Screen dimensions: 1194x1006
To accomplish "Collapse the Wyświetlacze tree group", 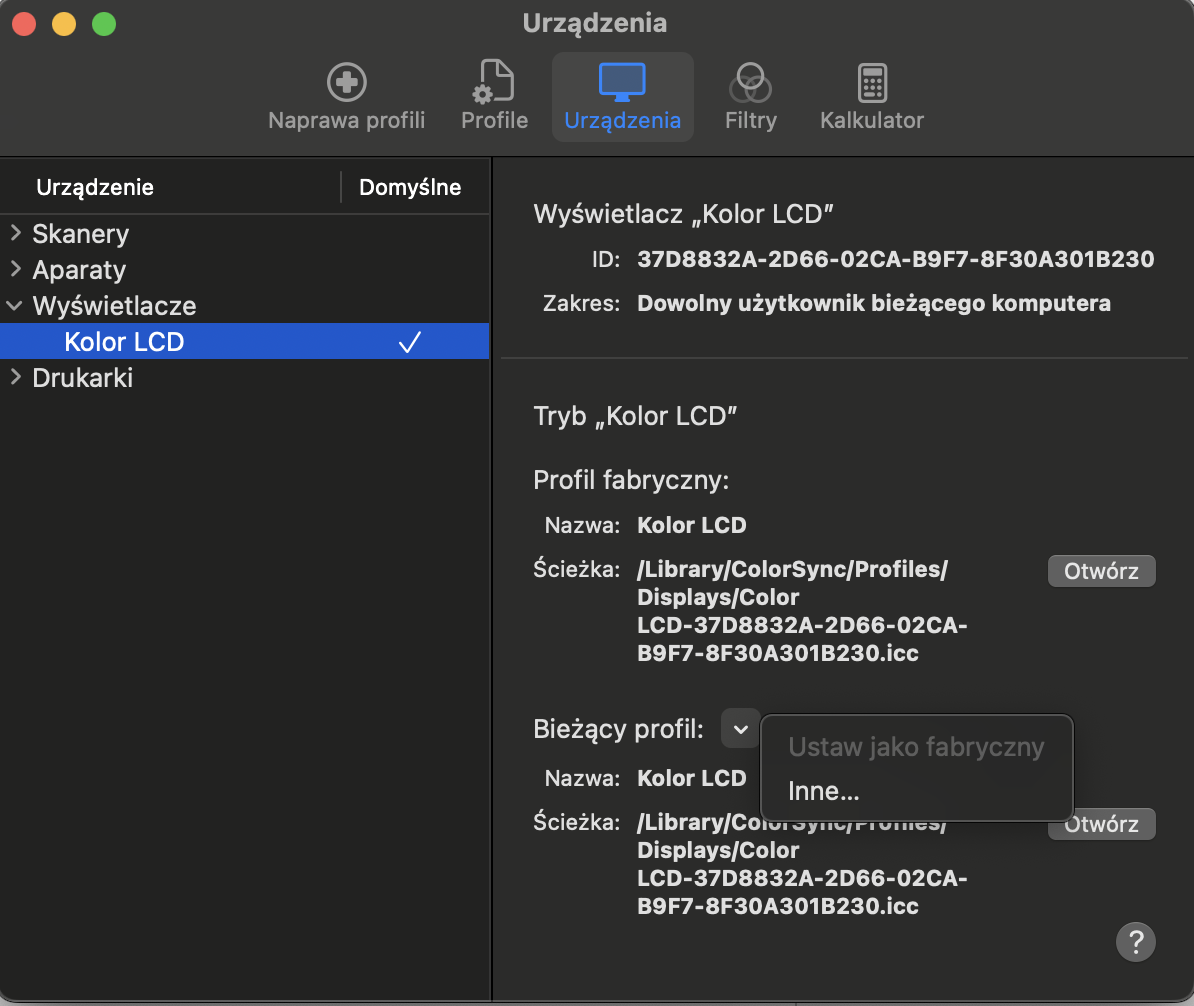I will coord(16,306).
